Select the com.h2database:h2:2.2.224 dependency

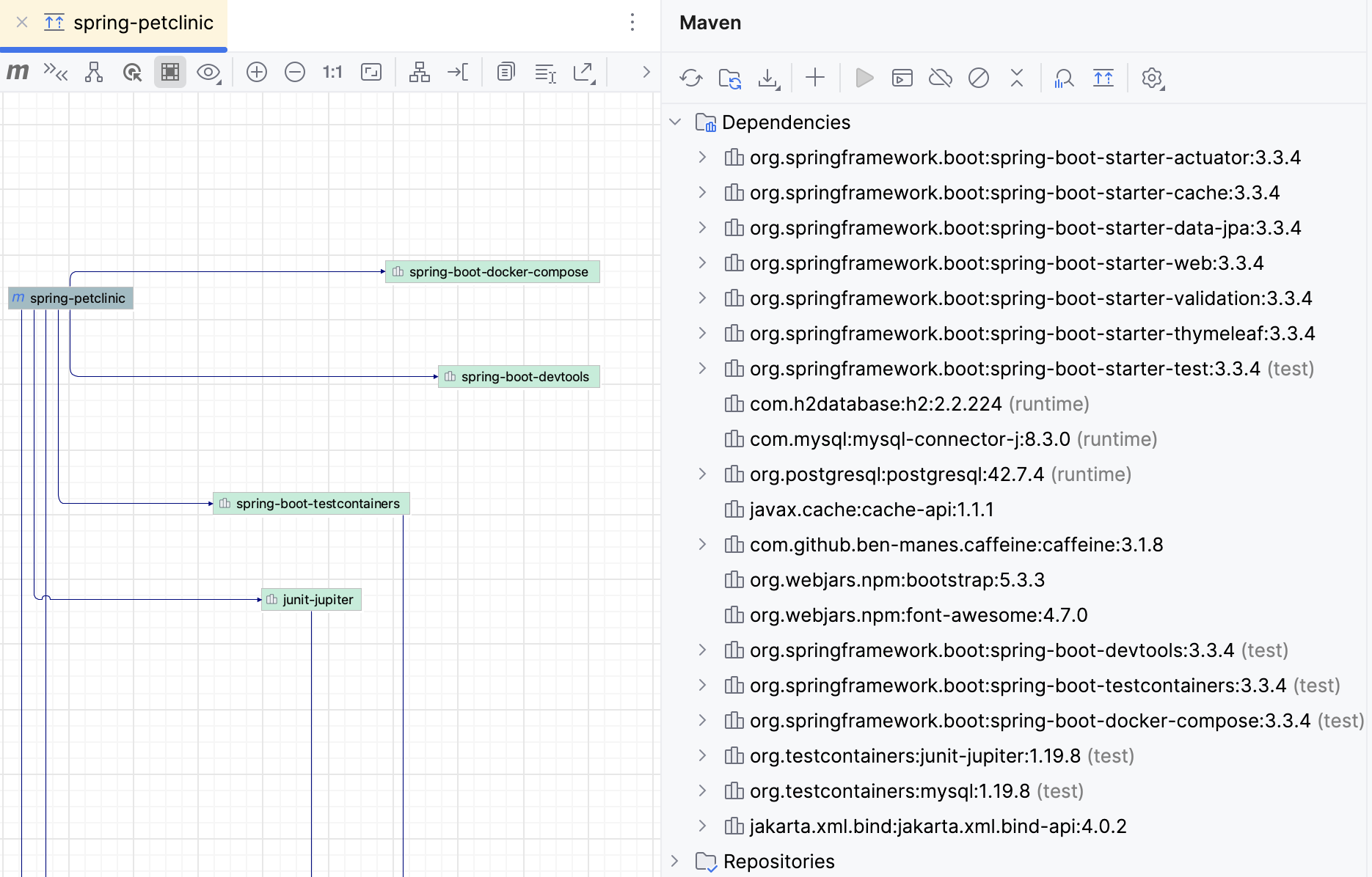click(x=875, y=404)
